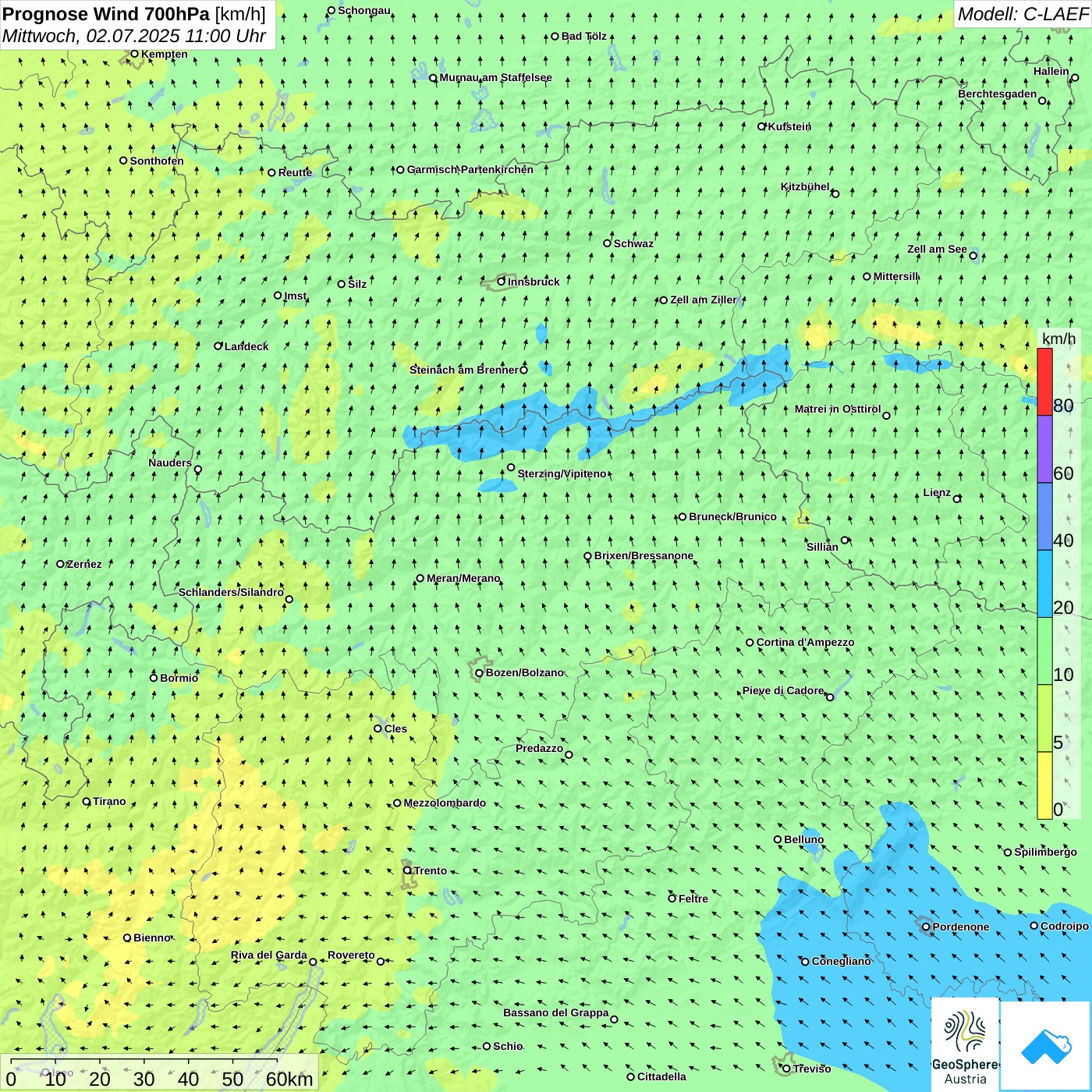Click the Brixen/Bressanone label
1092x1092 pixels.
pos(643,555)
